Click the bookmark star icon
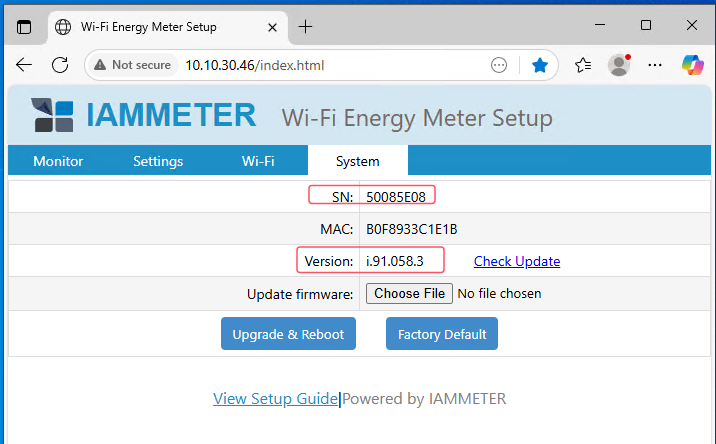 click(540, 65)
